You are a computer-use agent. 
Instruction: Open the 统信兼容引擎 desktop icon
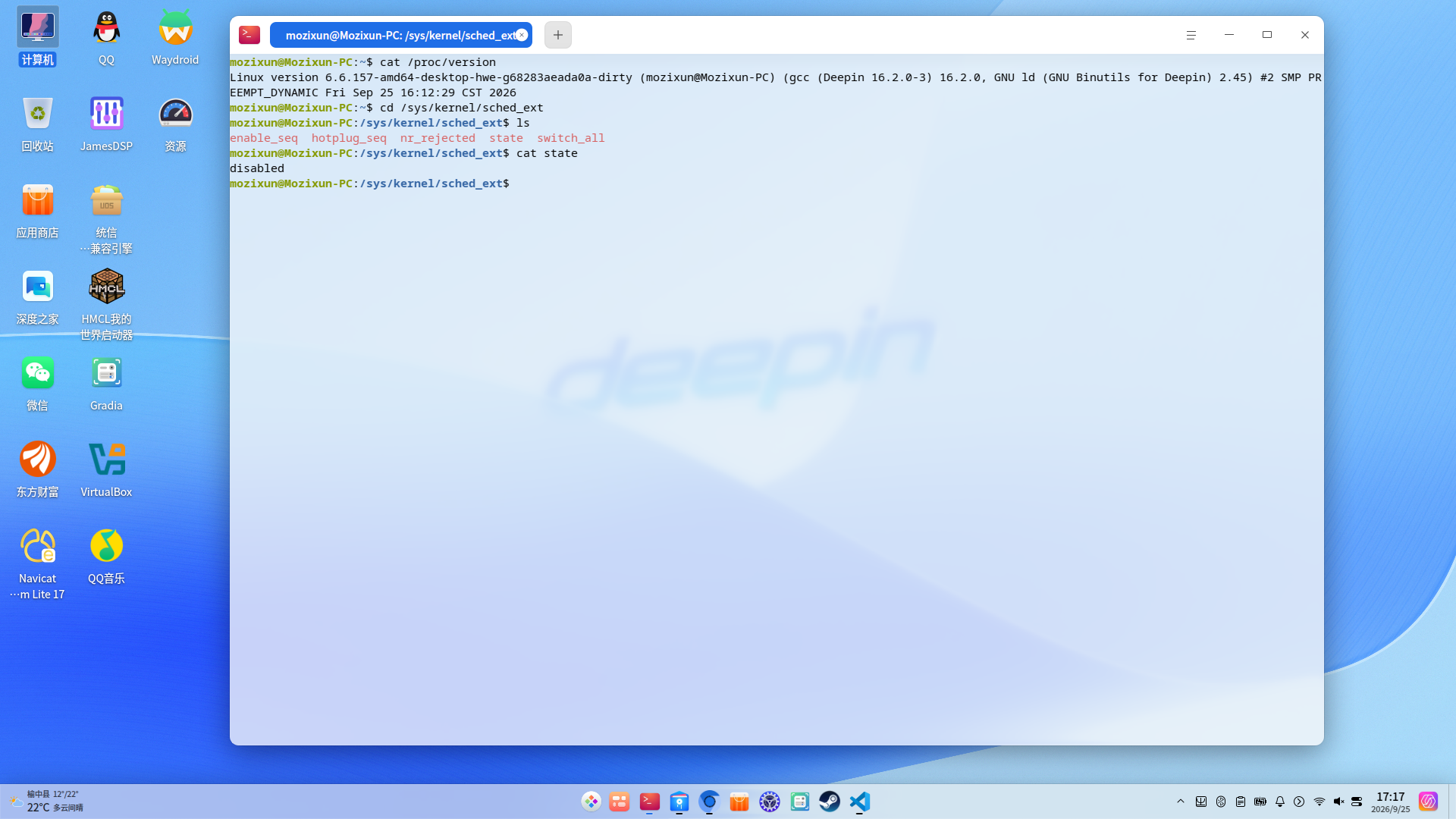pos(106,217)
